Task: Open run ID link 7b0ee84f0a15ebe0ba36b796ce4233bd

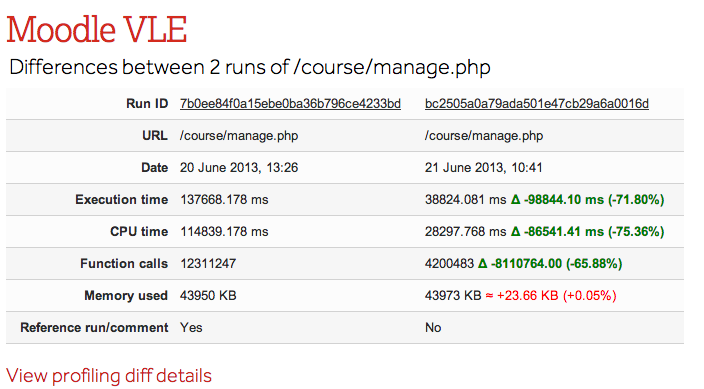Action: point(290,104)
